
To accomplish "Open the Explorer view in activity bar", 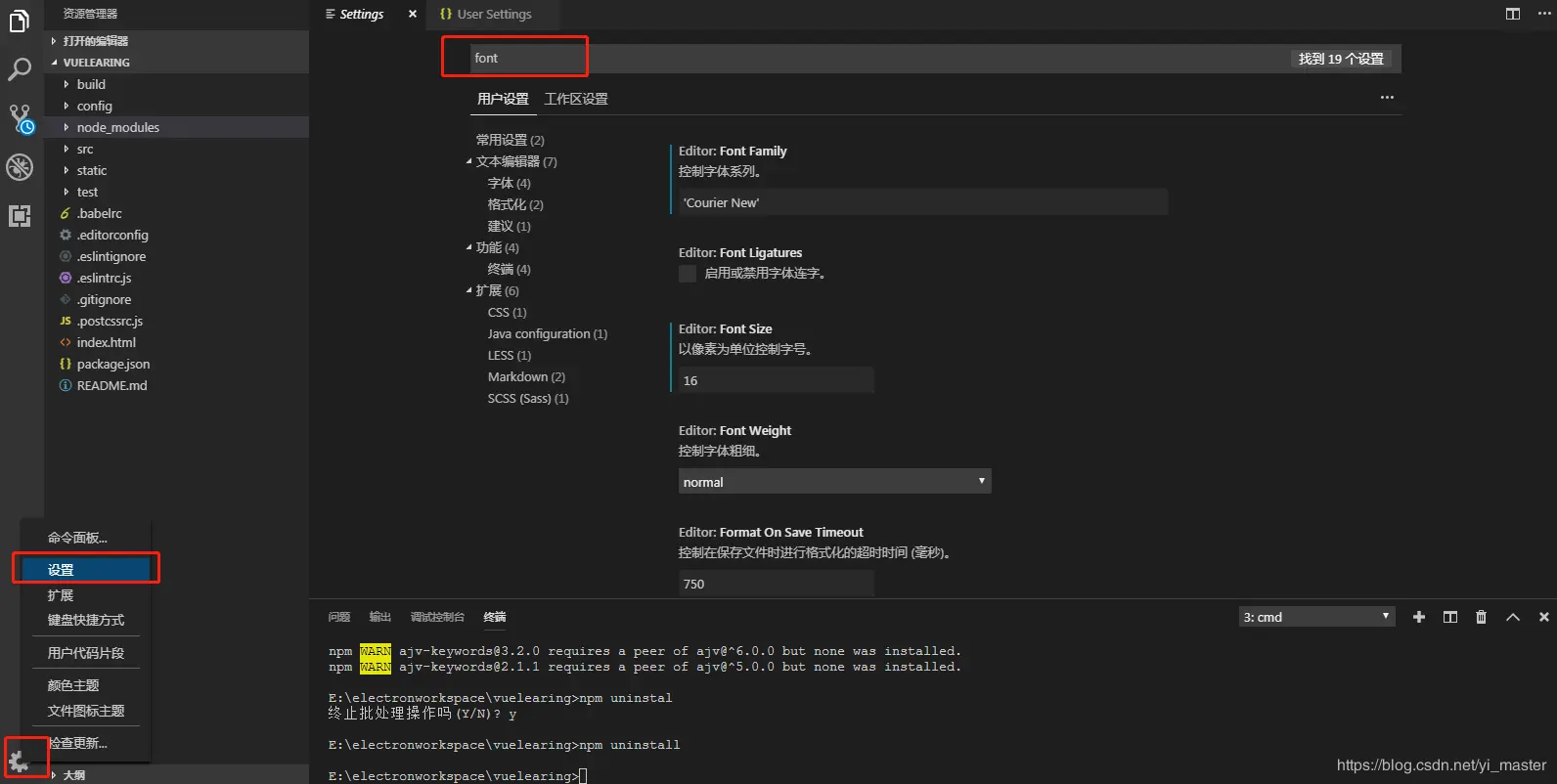I will tap(20, 22).
